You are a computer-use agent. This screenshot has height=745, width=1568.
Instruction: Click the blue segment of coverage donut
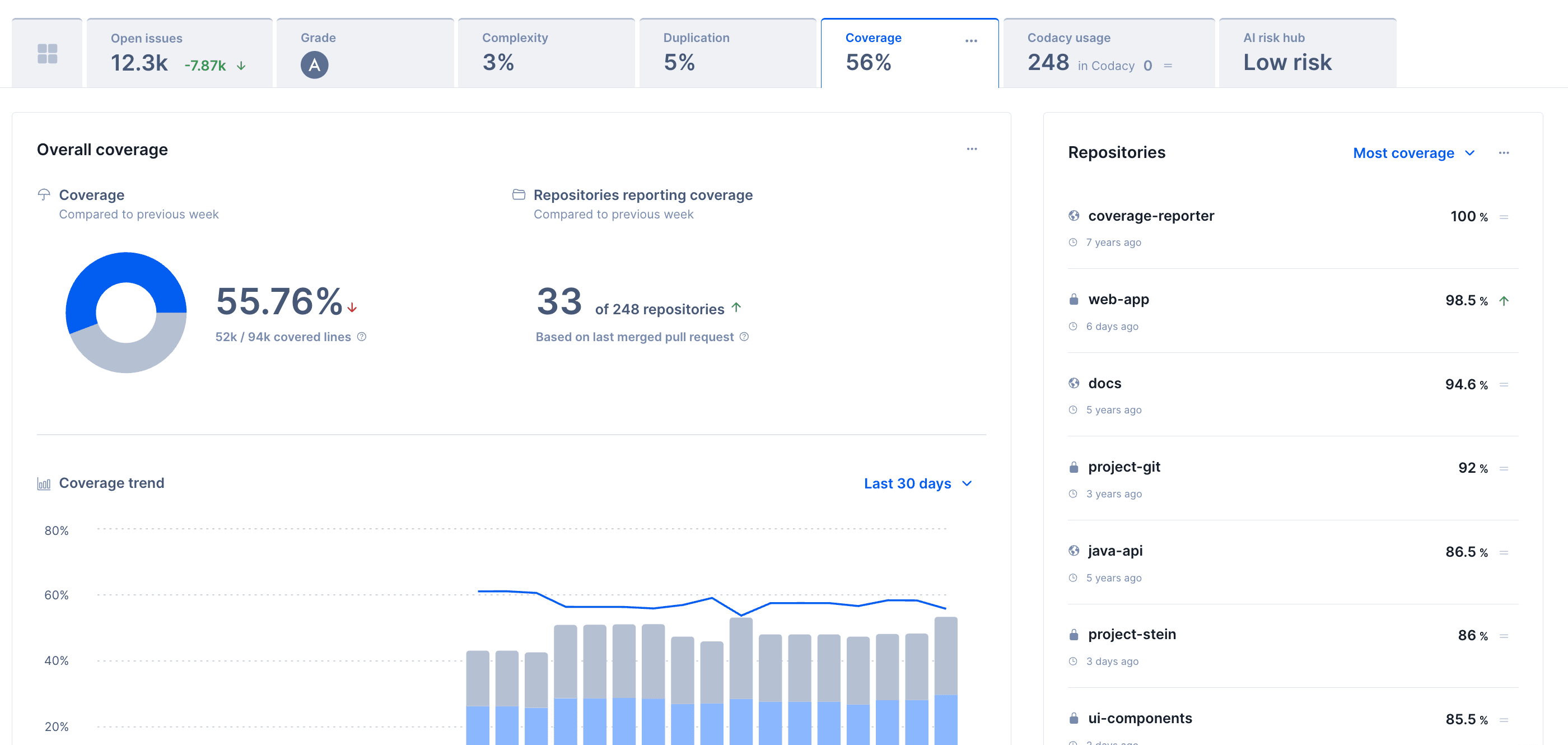pyautogui.click(x=126, y=267)
